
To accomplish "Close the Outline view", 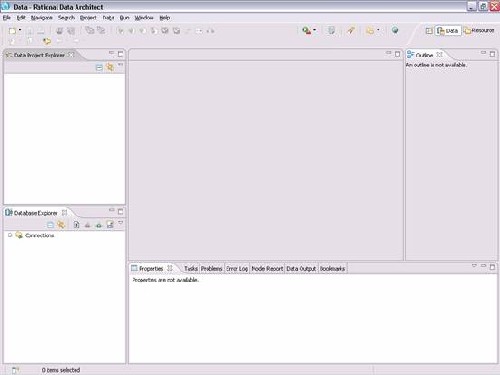I will (x=439, y=54).
